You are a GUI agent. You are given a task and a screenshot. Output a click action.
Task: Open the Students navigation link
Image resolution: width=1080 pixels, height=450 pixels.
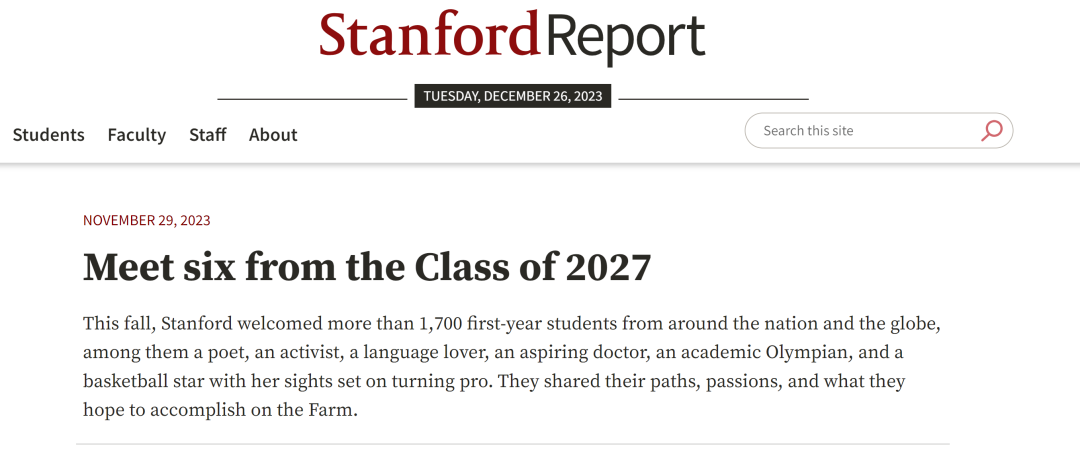pos(48,134)
